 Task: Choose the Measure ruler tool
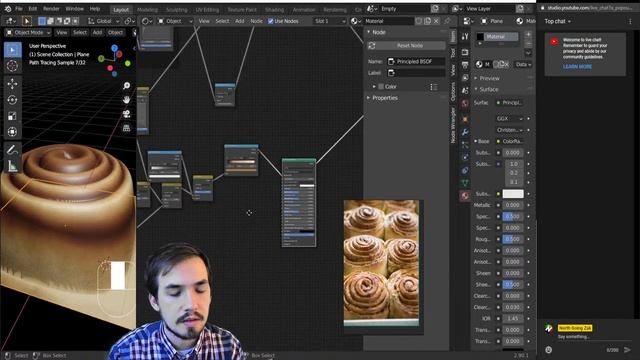click(x=12, y=166)
